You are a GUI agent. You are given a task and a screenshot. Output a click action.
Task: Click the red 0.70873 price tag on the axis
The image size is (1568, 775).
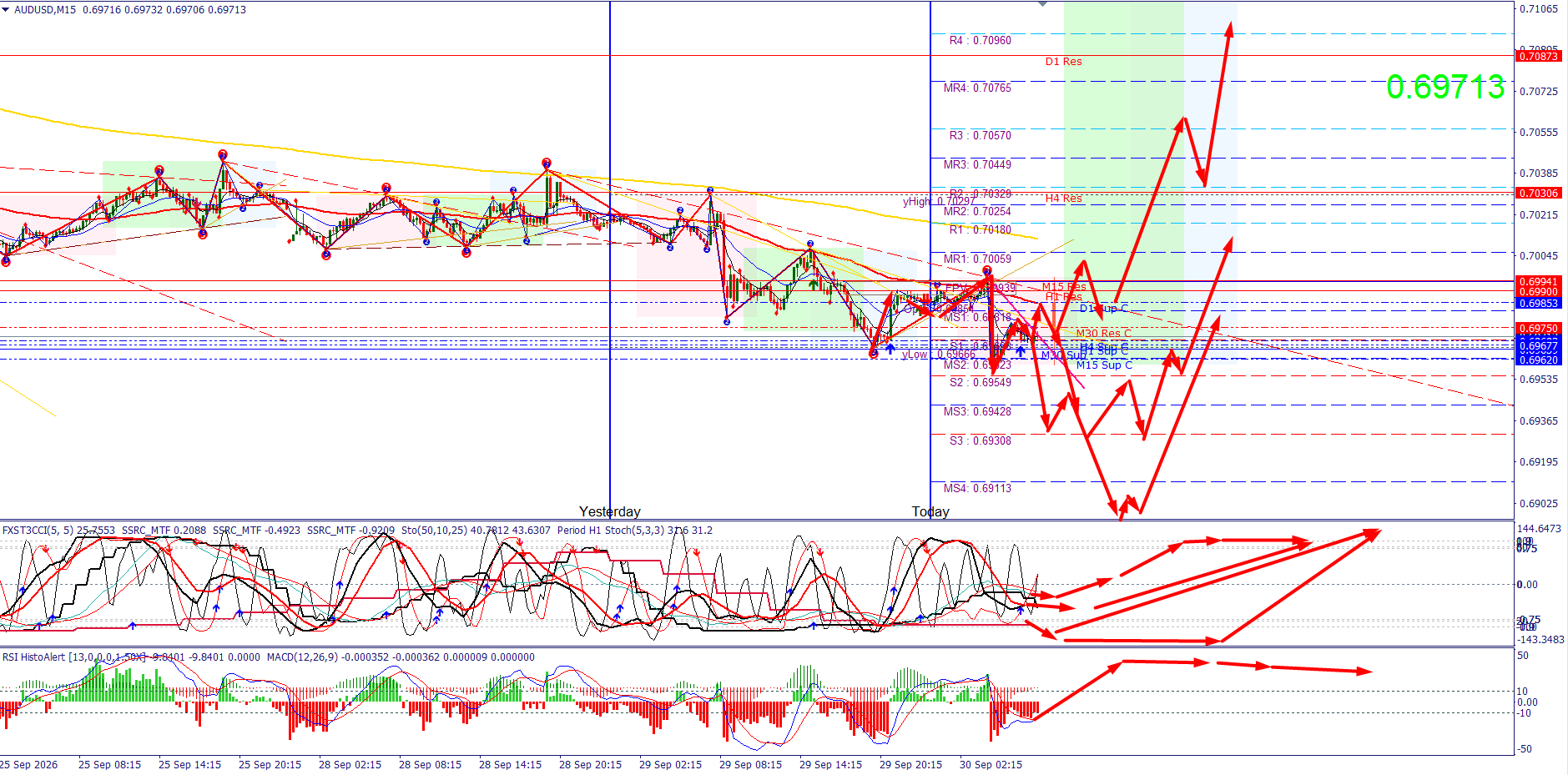[x=1538, y=57]
